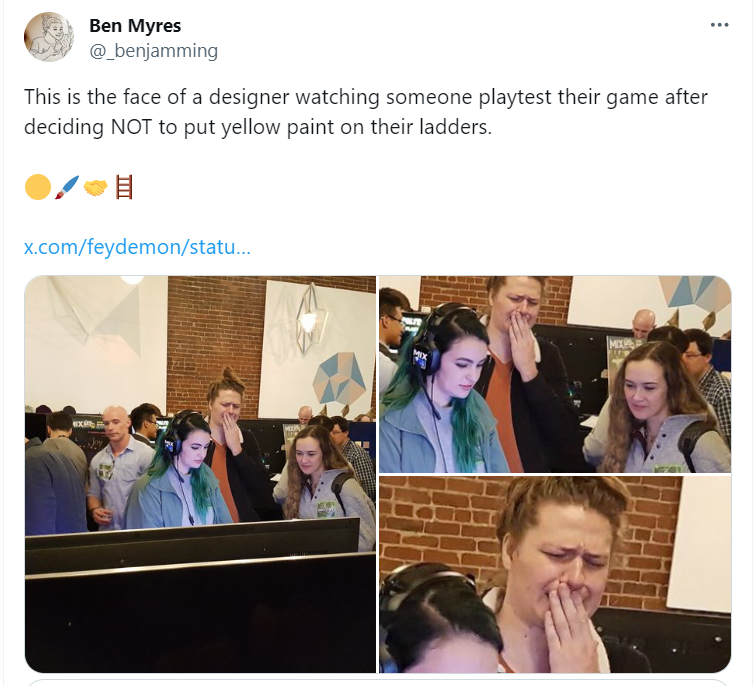Image resolution: width=754 pixels, height=686 pixels.
Task: Follow the x.com/feydemon/statu… link
Action: pos(138,247)
